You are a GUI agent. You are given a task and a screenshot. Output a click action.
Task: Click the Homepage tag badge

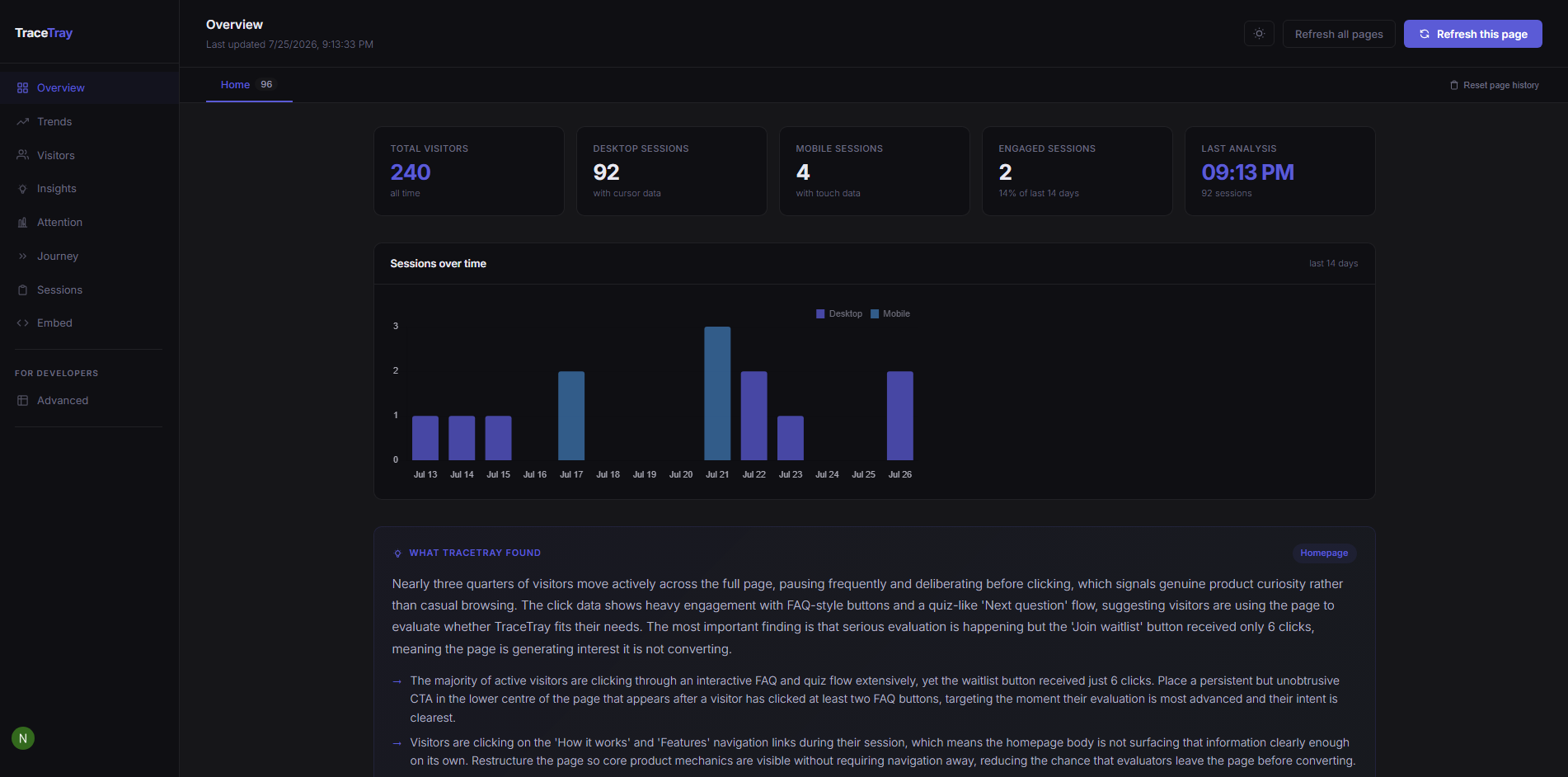pos(1324,553)
